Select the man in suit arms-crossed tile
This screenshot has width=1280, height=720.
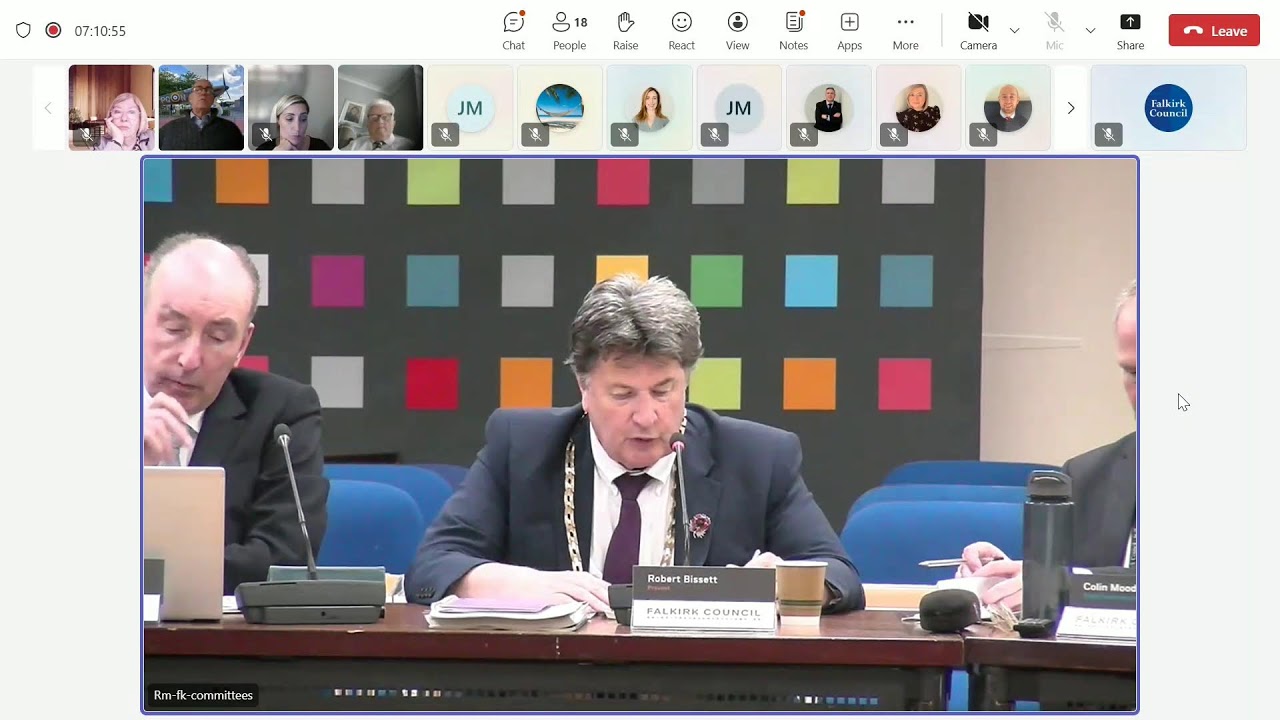click(x=829, y=108)
